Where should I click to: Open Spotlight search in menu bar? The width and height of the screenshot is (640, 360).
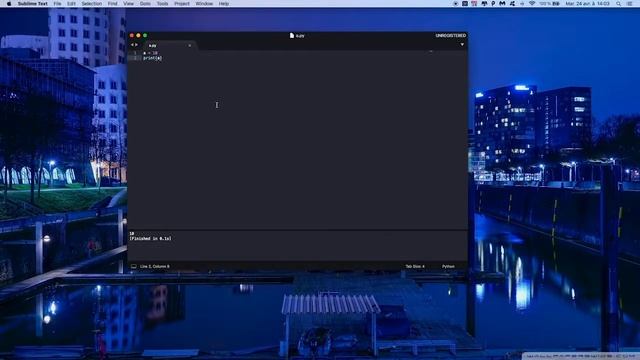618,4
